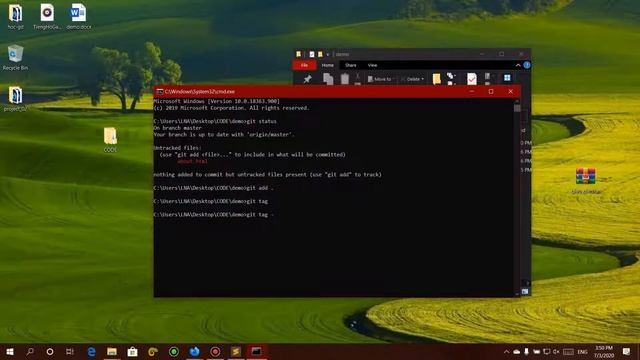Screen dimensions: 640x360
Task: Select the project_02 desktop icon
Action: click(x=16, y=99)
